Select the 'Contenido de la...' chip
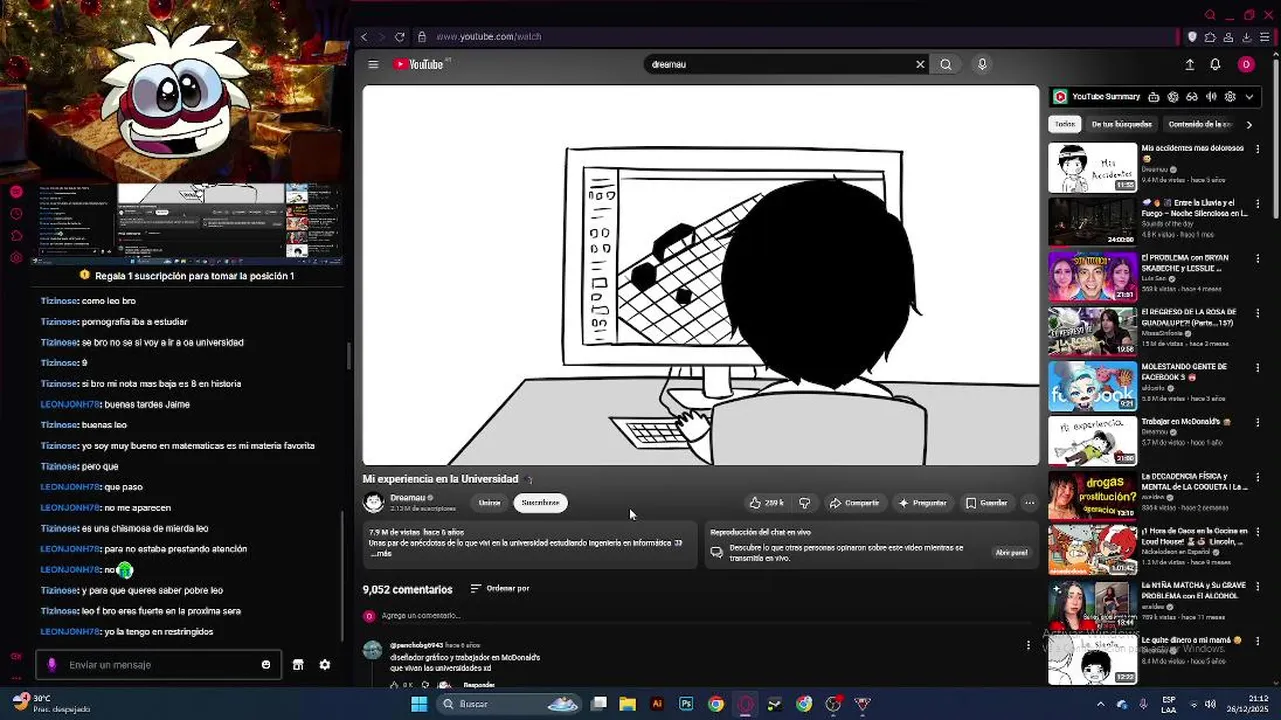 coord(1199,124)
